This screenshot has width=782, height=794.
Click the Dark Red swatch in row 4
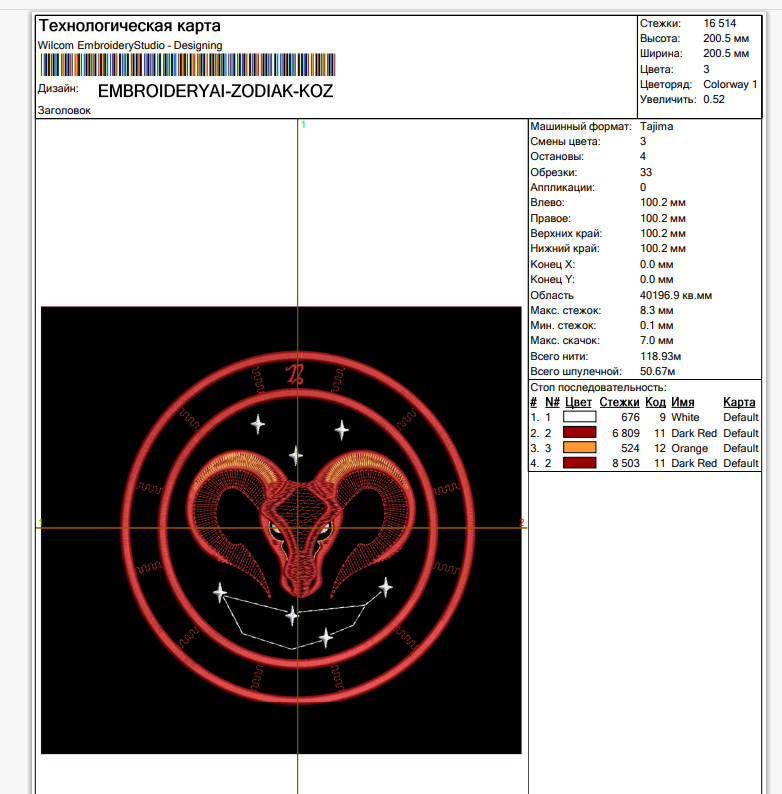[x=579, y=463]
